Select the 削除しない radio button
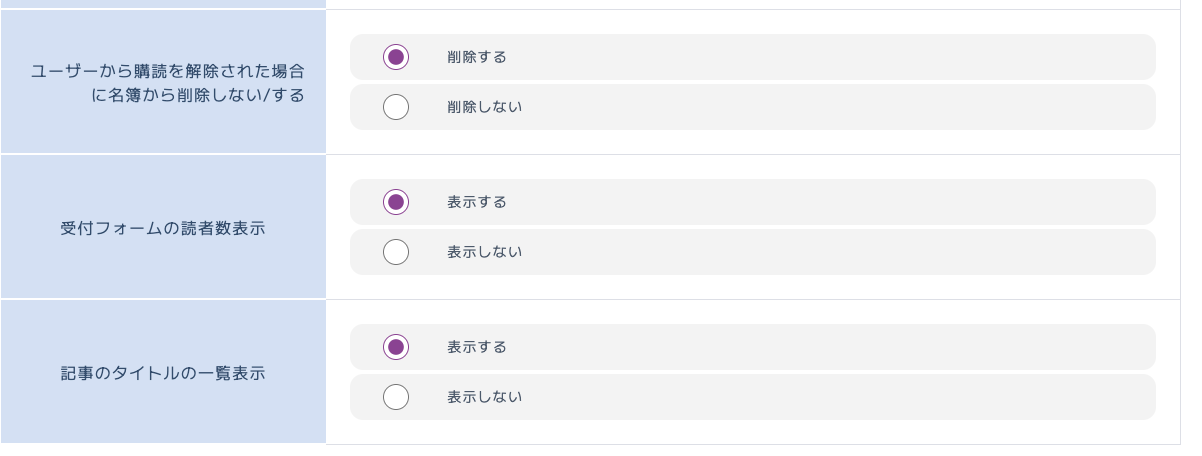 click(x=396, y=107)
